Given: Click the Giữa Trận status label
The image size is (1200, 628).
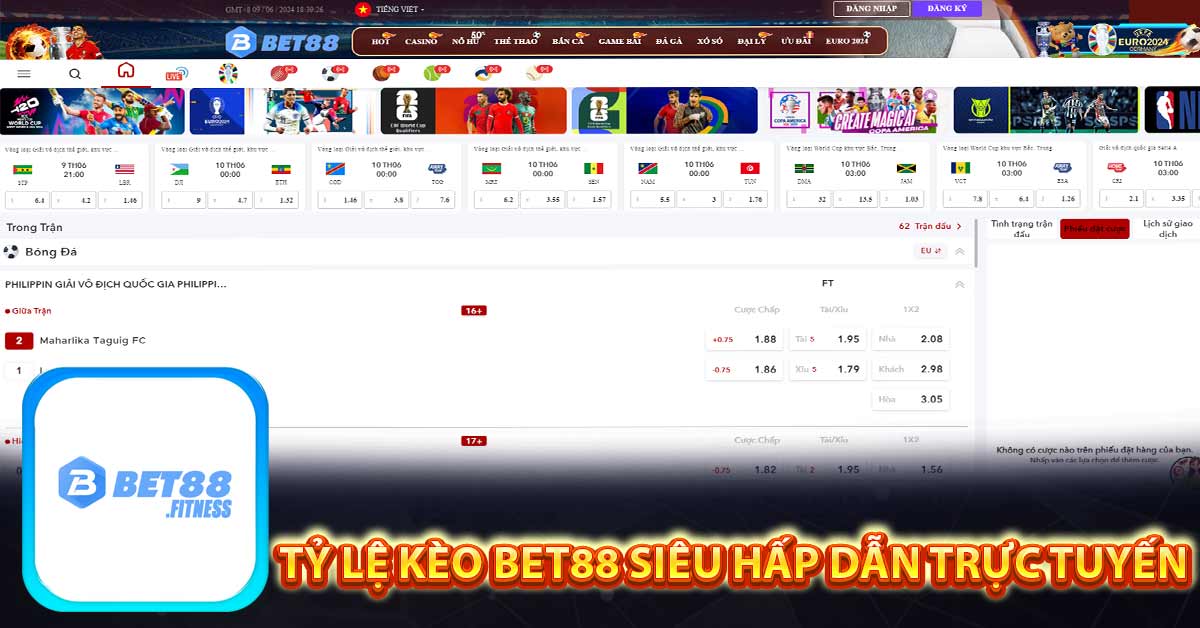Looking at the screenshot, I should click(31, 311).
